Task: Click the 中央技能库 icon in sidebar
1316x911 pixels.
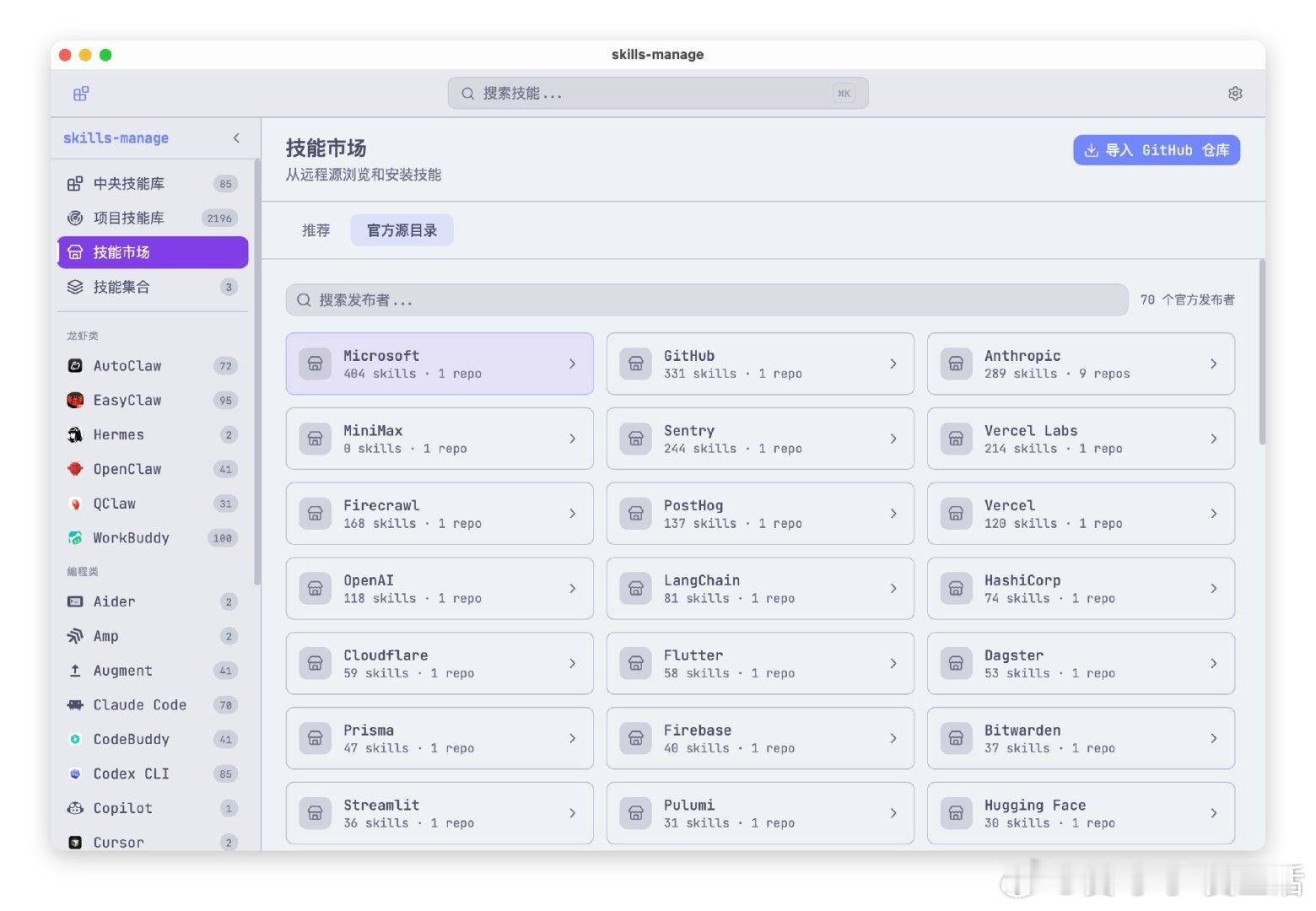Action: [75, 184]
